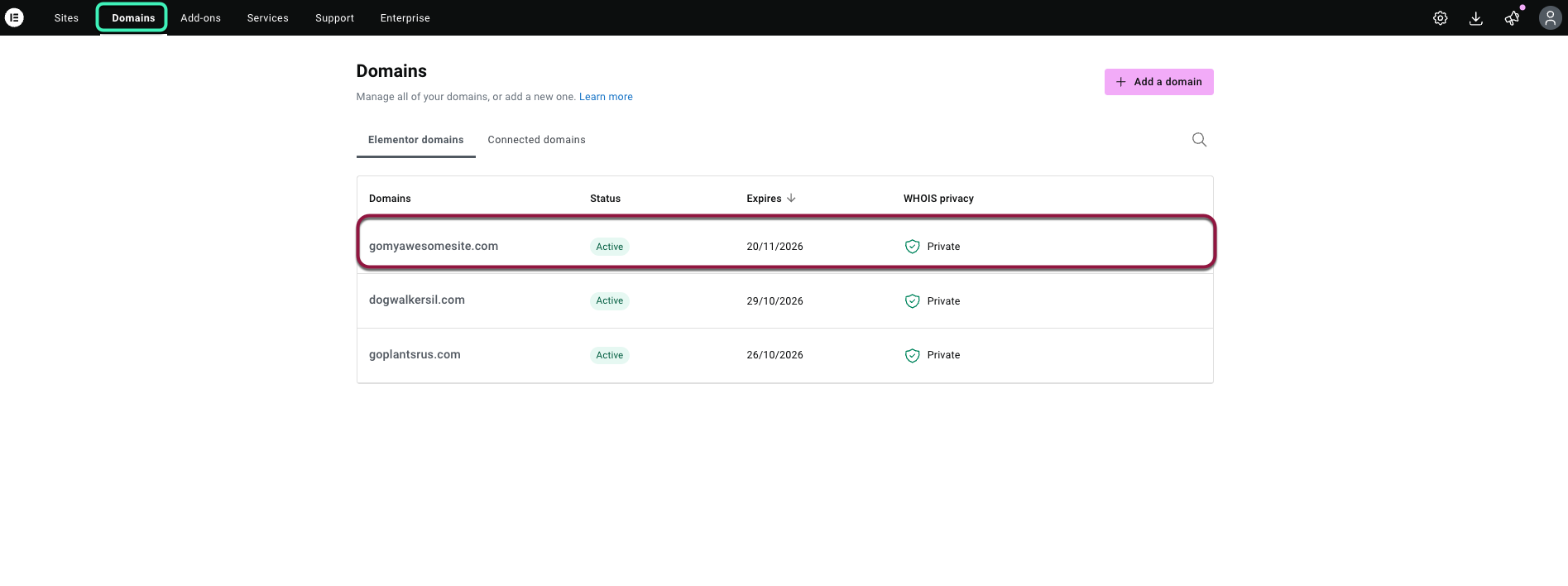This screenshot has width=1568, height=586.
Task: Follow the Learn more link
Action: coord(606,97)
